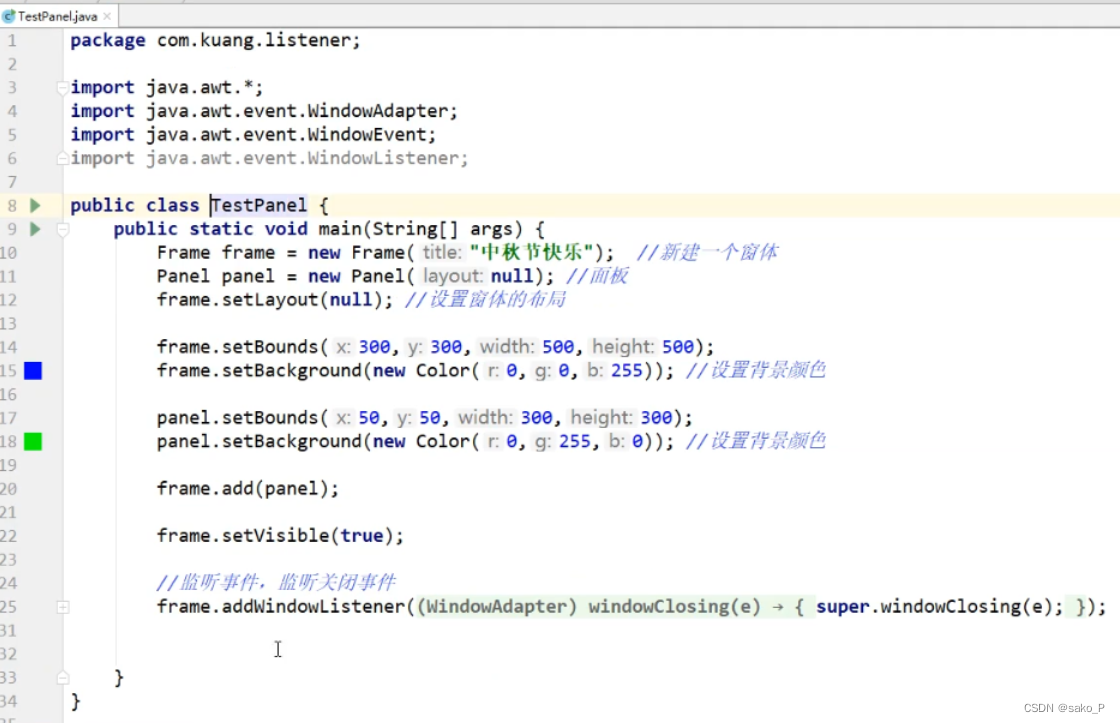Click super.windowClosing(e) in folded code

933,607
